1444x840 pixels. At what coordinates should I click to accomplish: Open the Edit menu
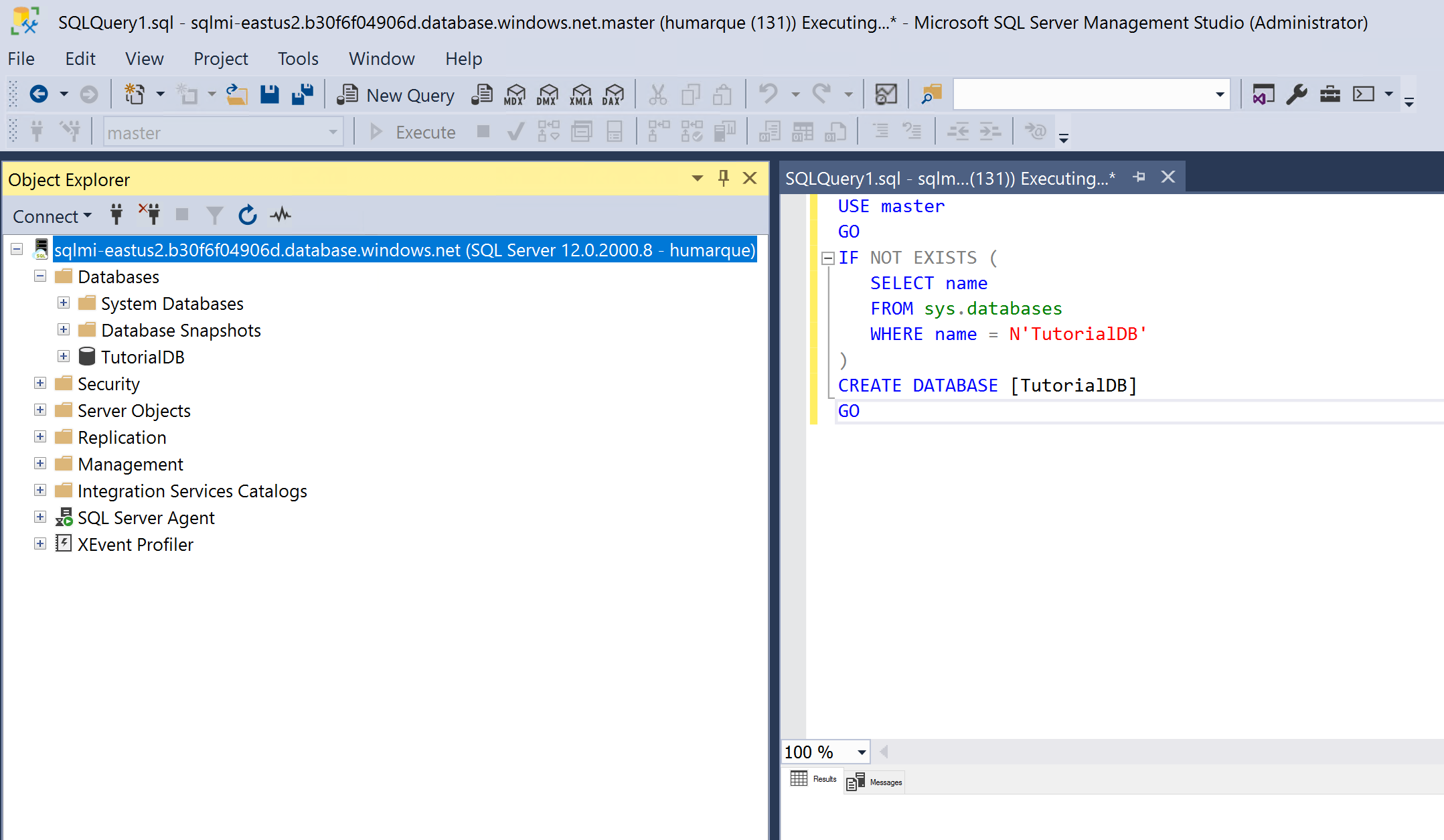[80, 59]
